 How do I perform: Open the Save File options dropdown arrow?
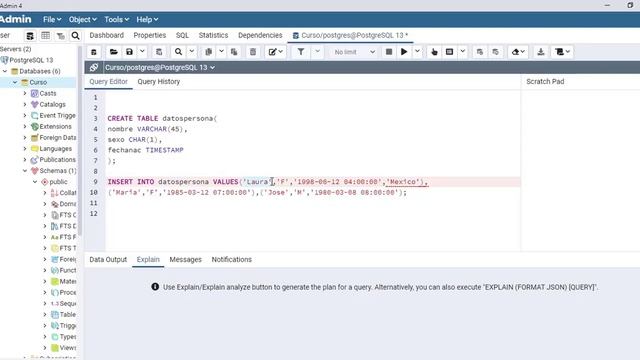(142, 51)
